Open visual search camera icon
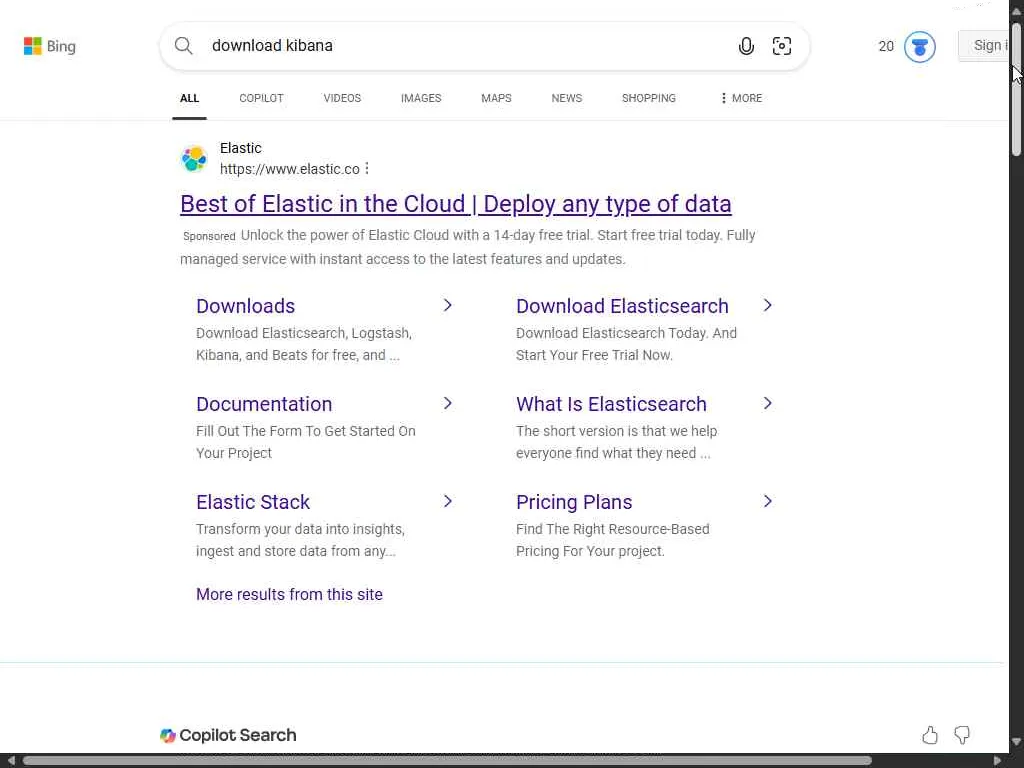This screenshot has height=768, width=1024. click(x=782, y=46)
